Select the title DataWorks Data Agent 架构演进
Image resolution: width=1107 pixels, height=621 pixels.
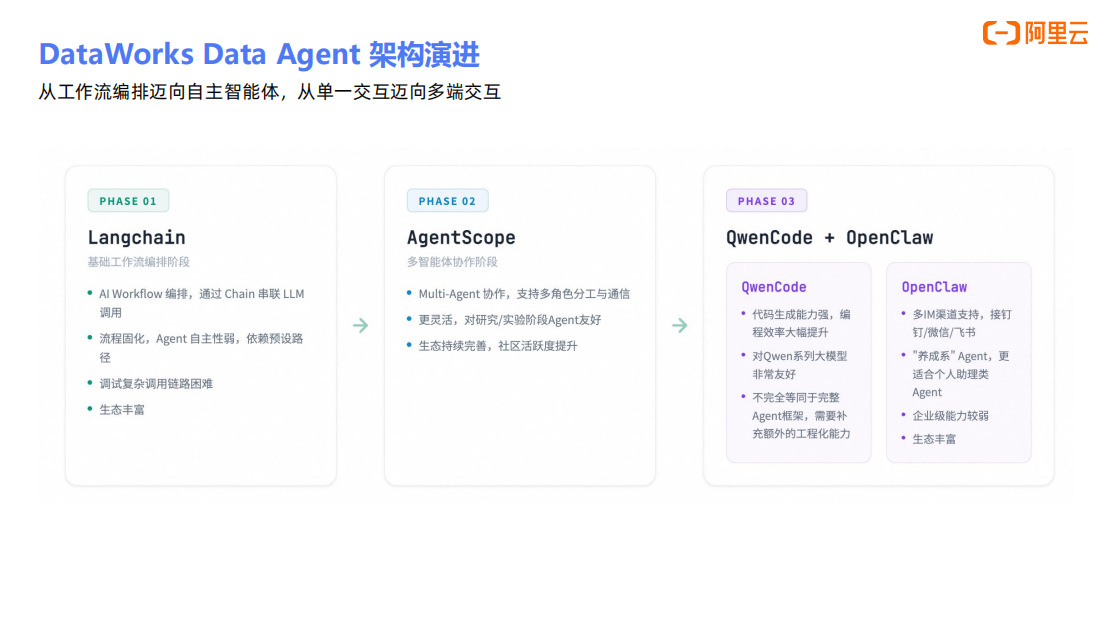[259, 54]
